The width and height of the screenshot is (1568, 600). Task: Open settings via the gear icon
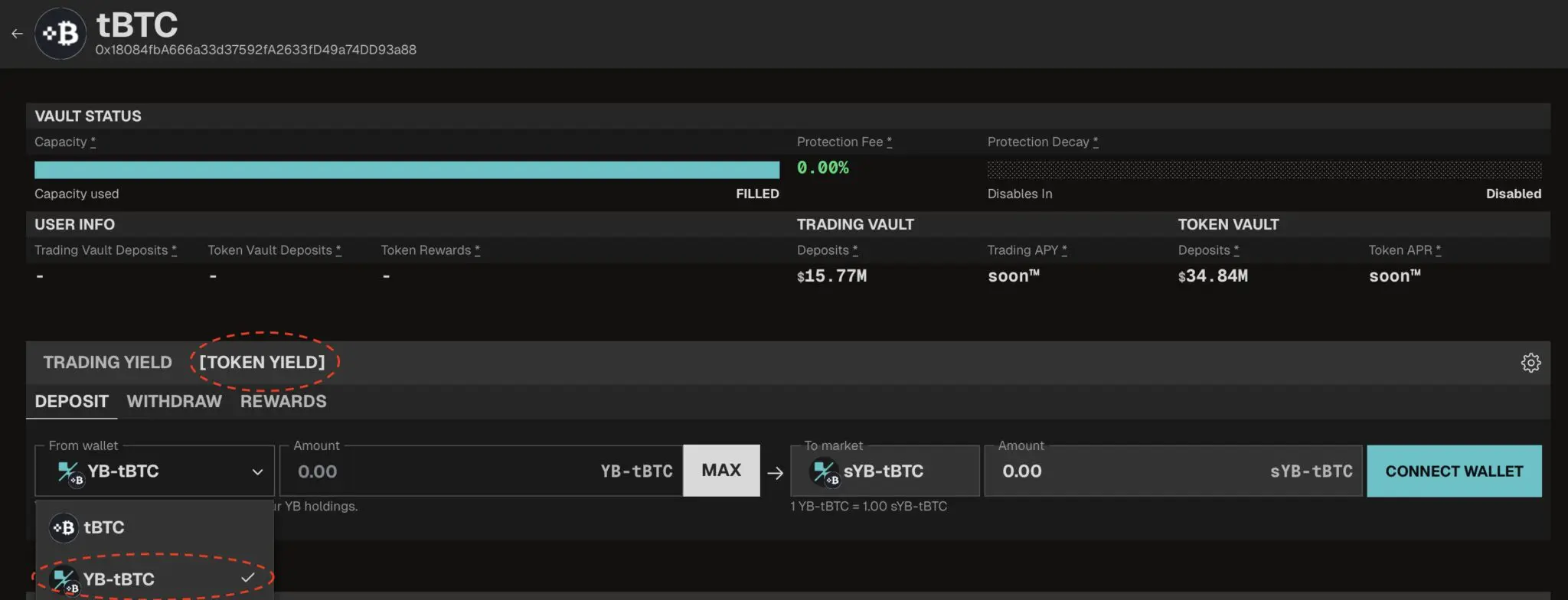[1530, 363]
